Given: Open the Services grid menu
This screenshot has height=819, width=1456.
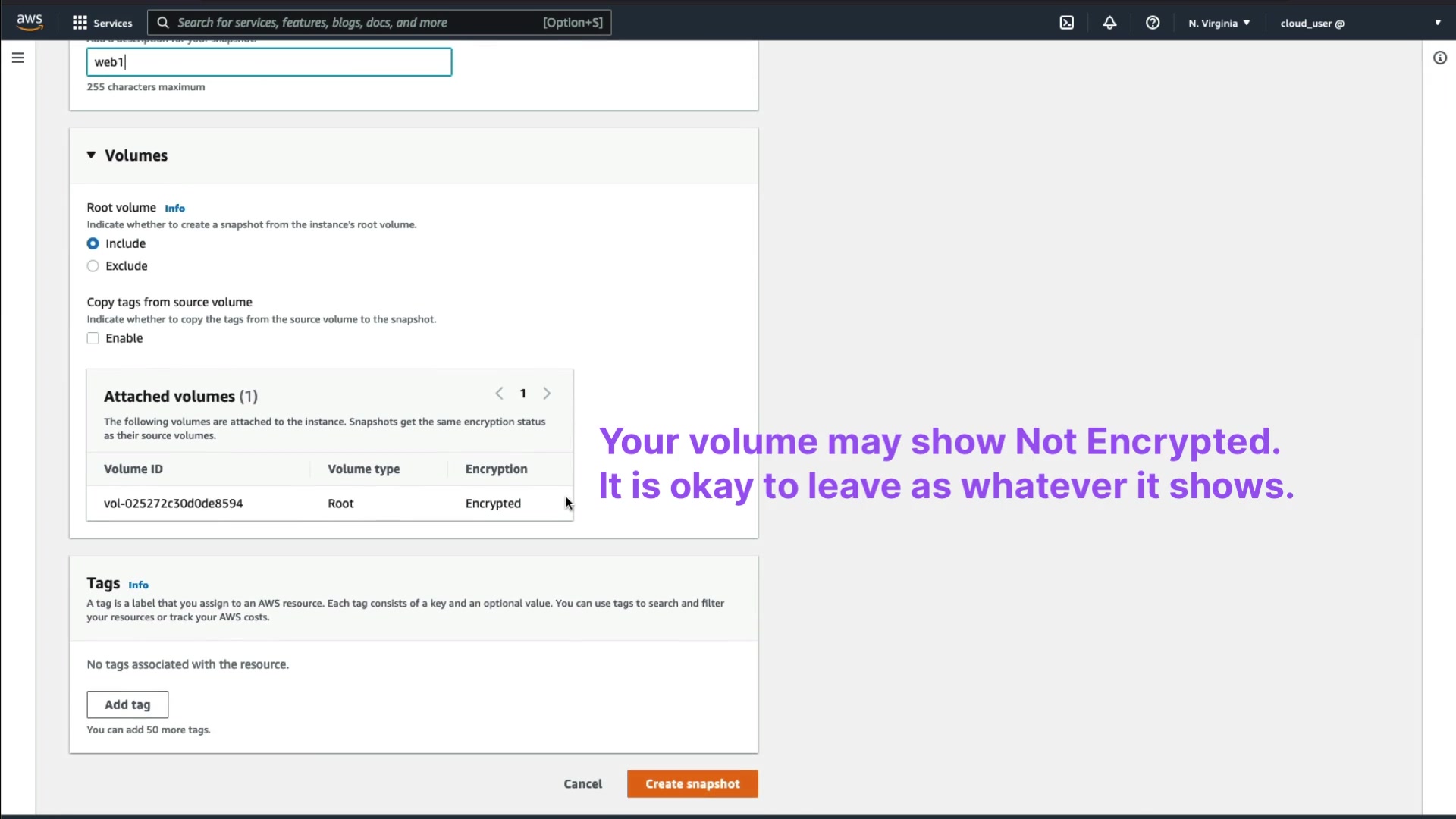Looking at the screenshot, I should pos(102,23).
